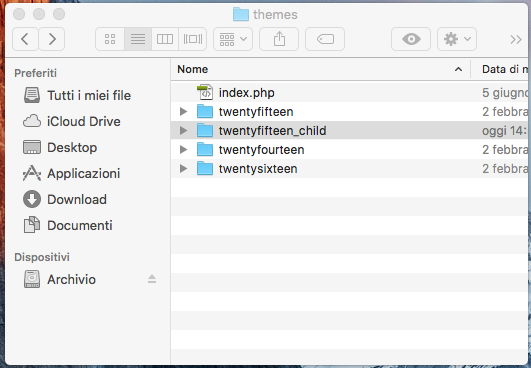Click the Dispositivi sidebar heading
Screen dimensions: 531x368
[x=42, y=257]
